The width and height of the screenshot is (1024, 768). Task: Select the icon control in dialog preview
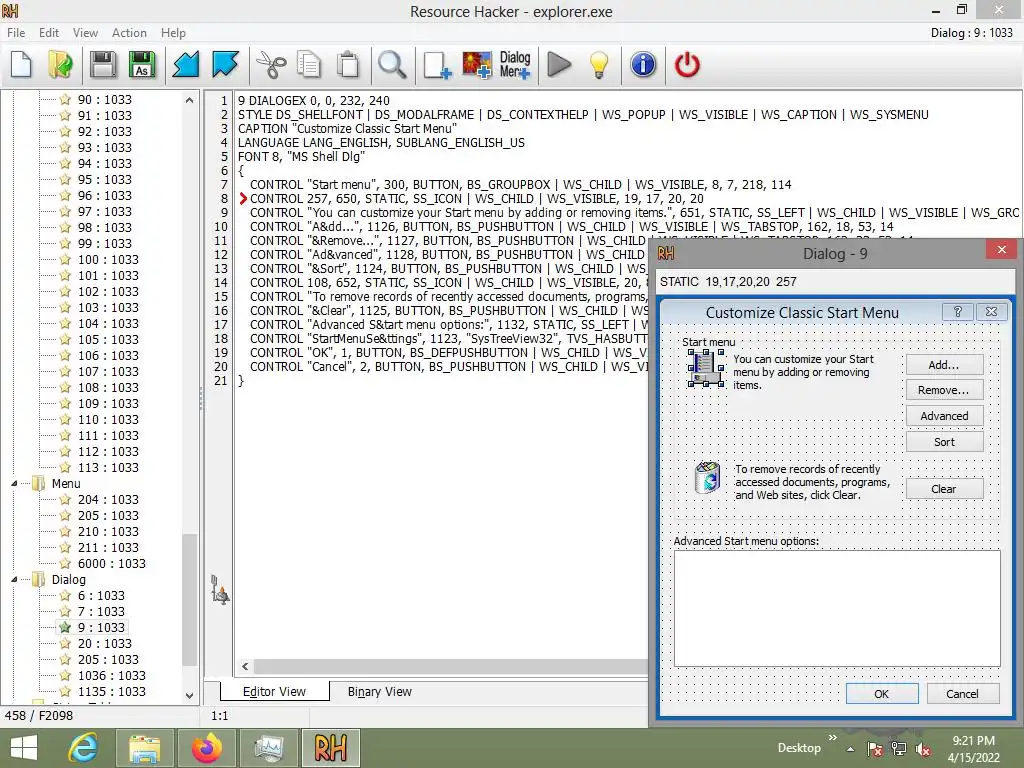tap(705, 368)
